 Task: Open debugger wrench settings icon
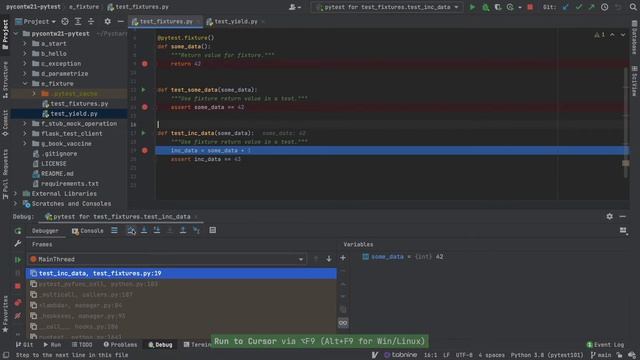click(x=18, y=244)
